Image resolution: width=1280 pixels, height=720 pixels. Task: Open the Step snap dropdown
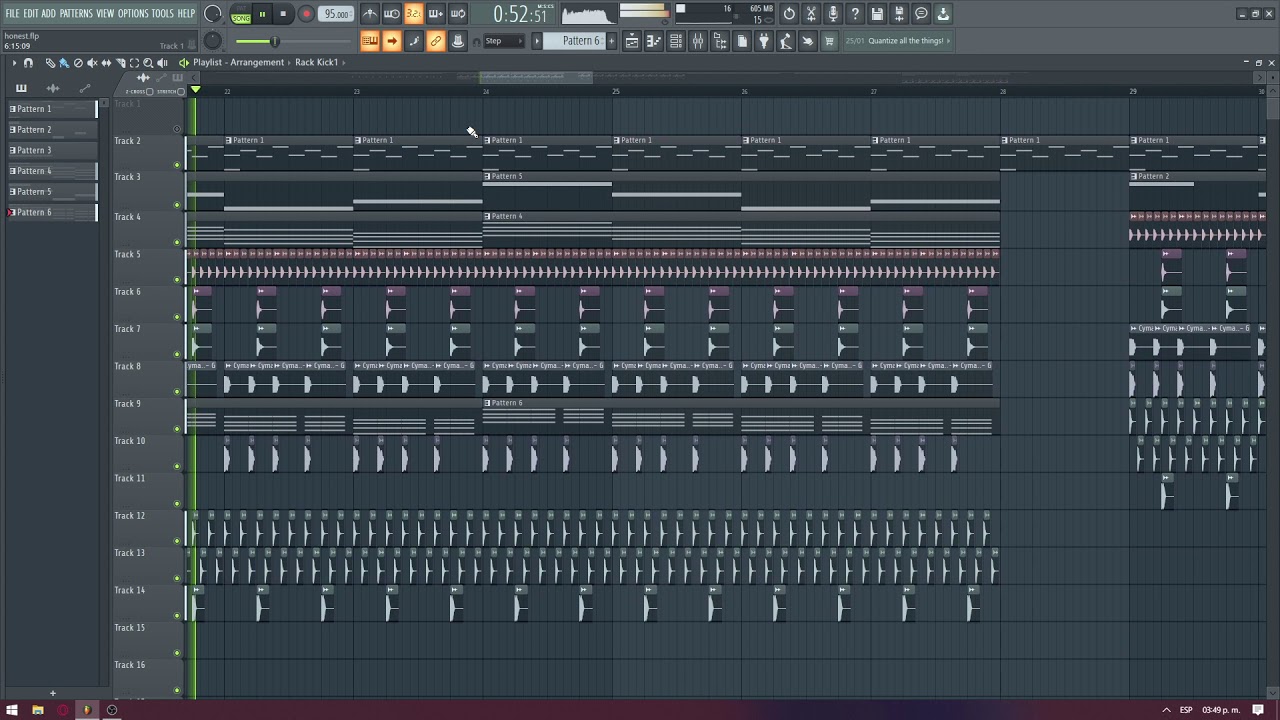coord(502,41)
